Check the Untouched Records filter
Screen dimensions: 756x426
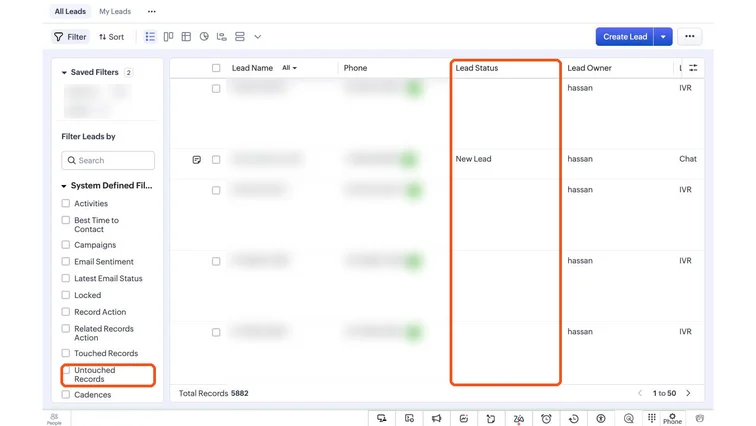(67, 370)
